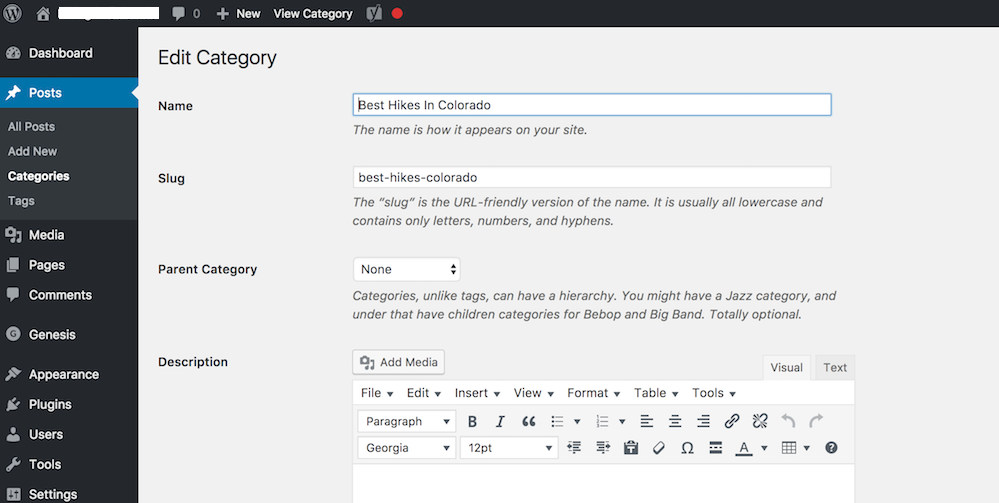This screenshot has width=999, height=503.
Task: Open the site home icon
Action: [43, 13]
